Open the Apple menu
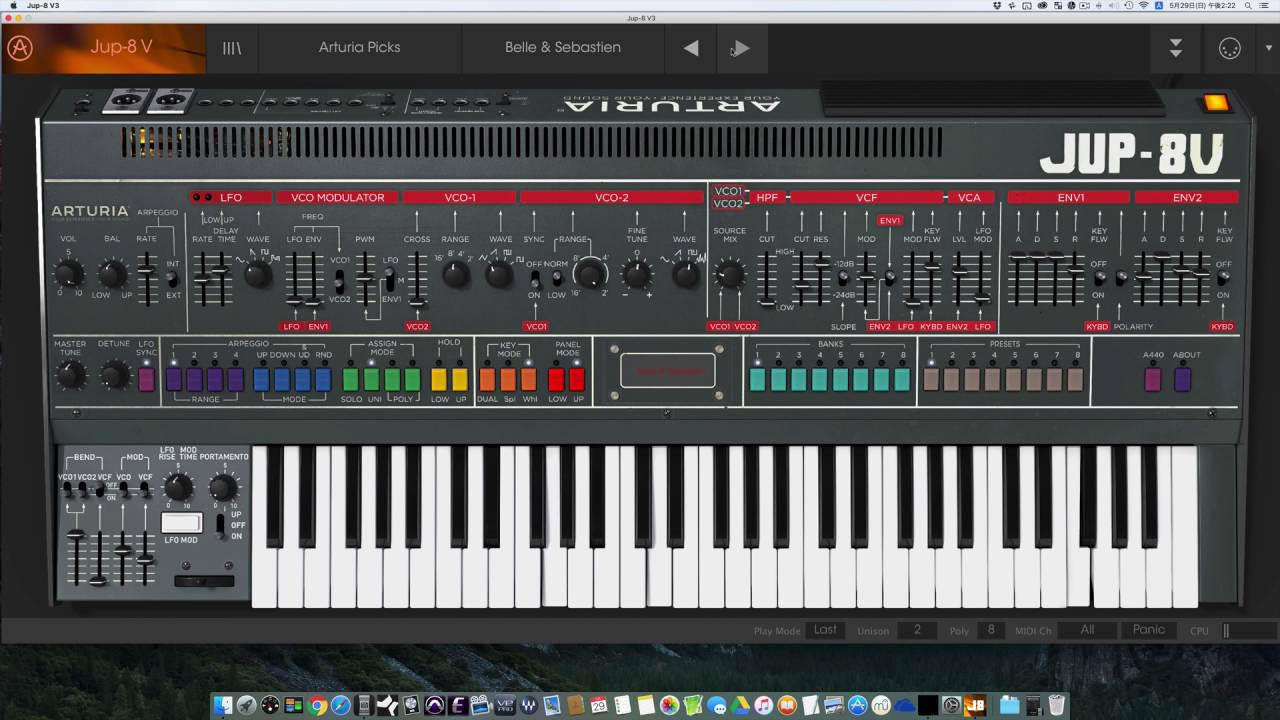 (13, 5)
